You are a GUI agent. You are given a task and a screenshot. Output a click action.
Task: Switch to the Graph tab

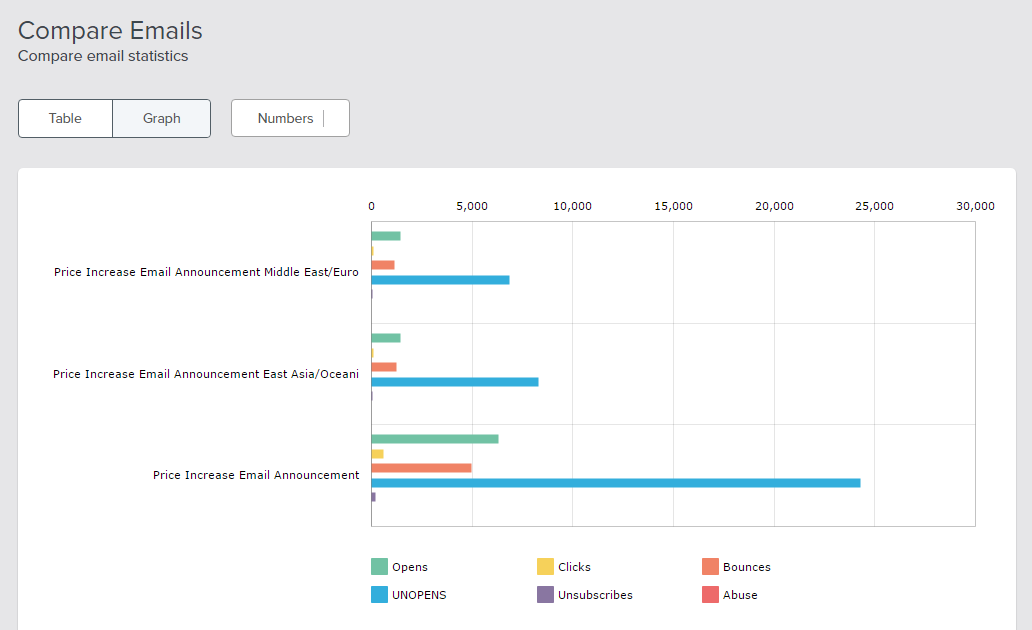(161, 118)
